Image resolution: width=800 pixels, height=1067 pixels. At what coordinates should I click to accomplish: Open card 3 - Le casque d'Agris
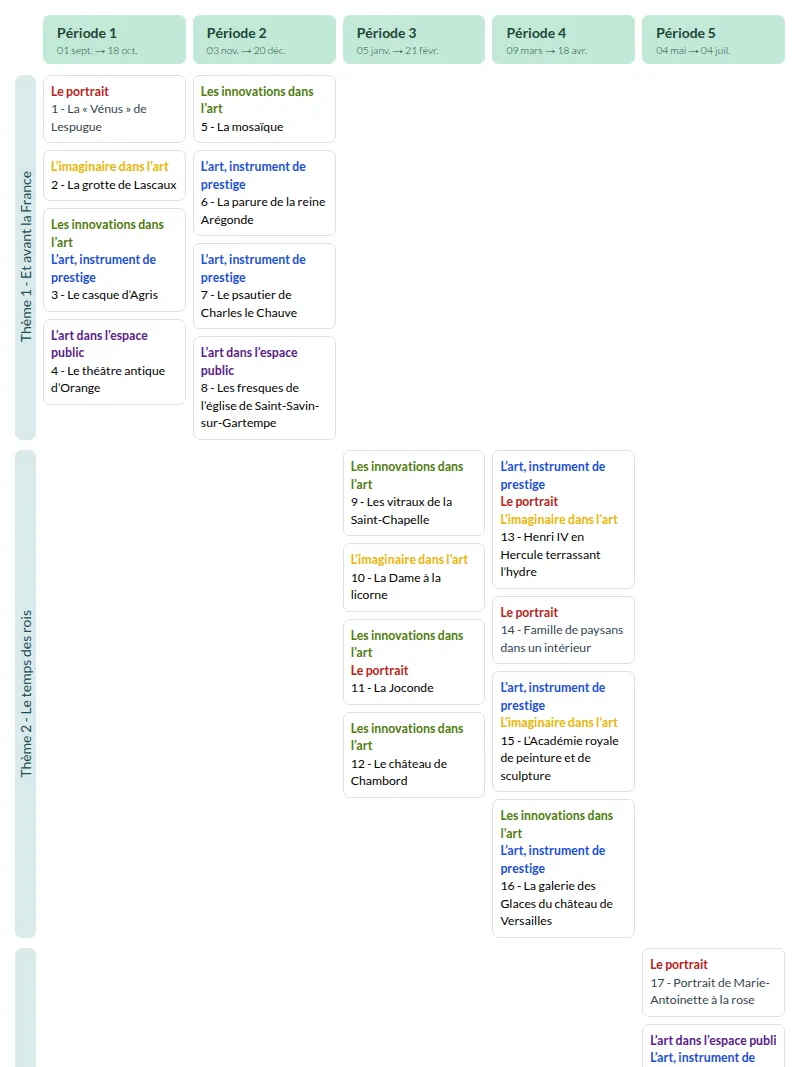pyautogui.click(x=114, y=260)
